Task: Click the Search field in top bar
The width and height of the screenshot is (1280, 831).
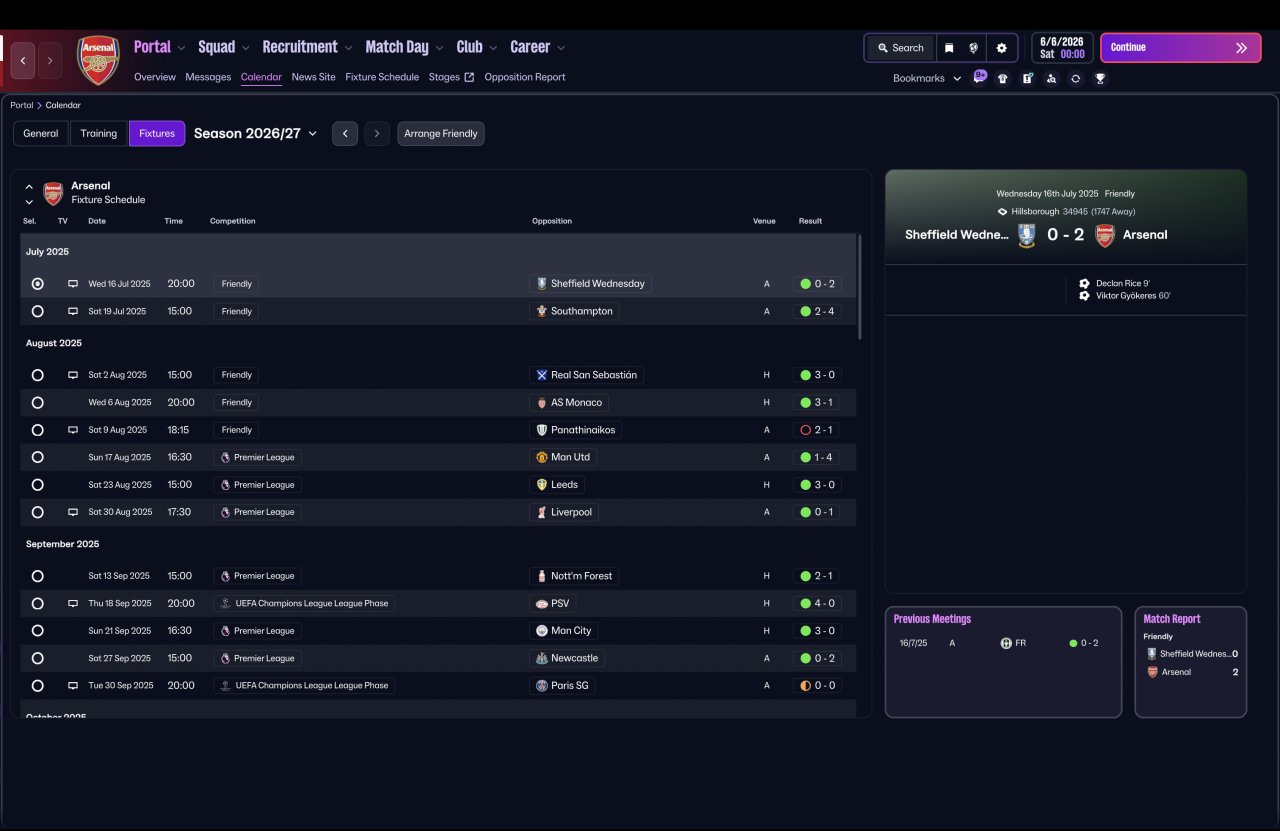Action: 900,48
